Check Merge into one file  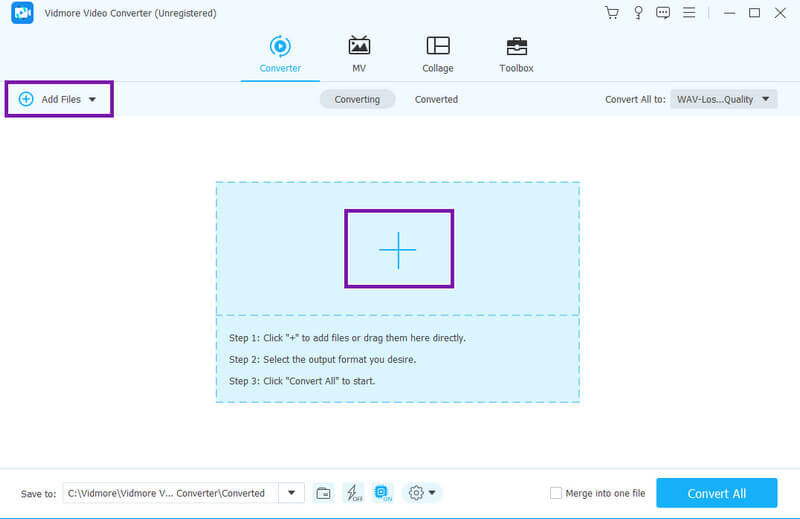(556, 493)
